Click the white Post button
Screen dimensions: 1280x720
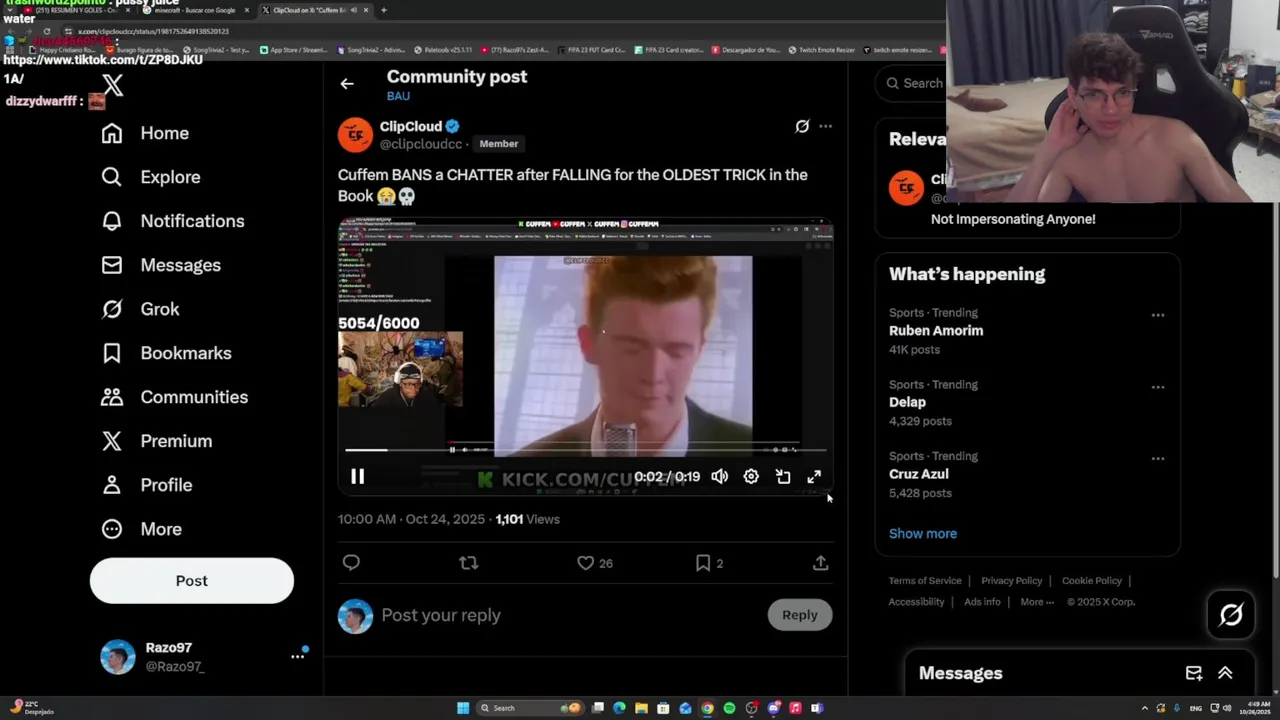(192, 581)
